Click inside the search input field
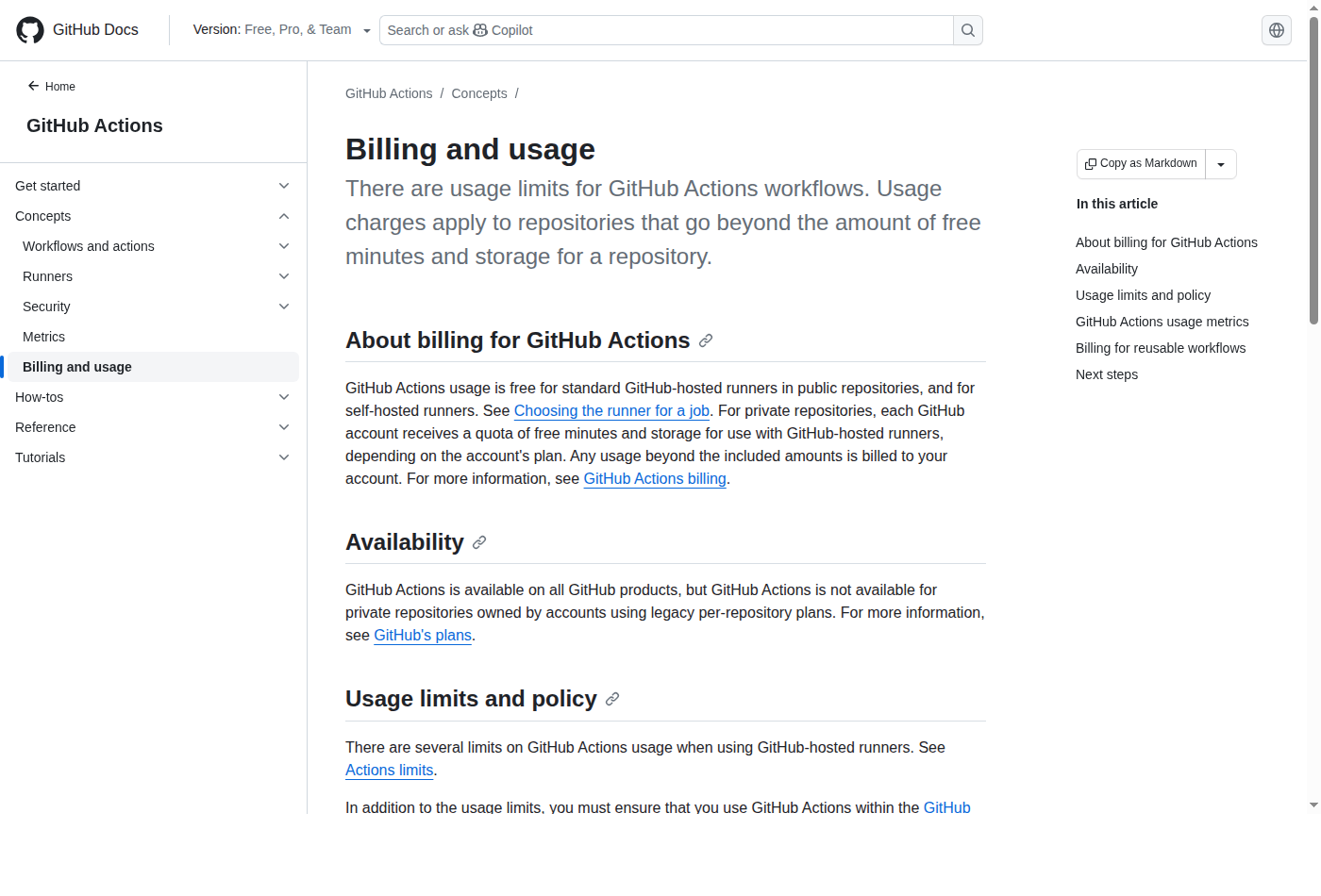This screenshot has height=896, width=1321. coord(660,30)
